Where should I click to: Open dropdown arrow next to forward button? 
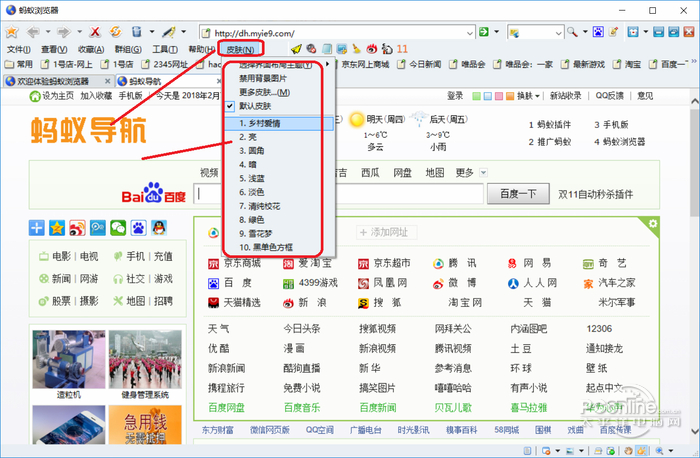coord(79,32)
